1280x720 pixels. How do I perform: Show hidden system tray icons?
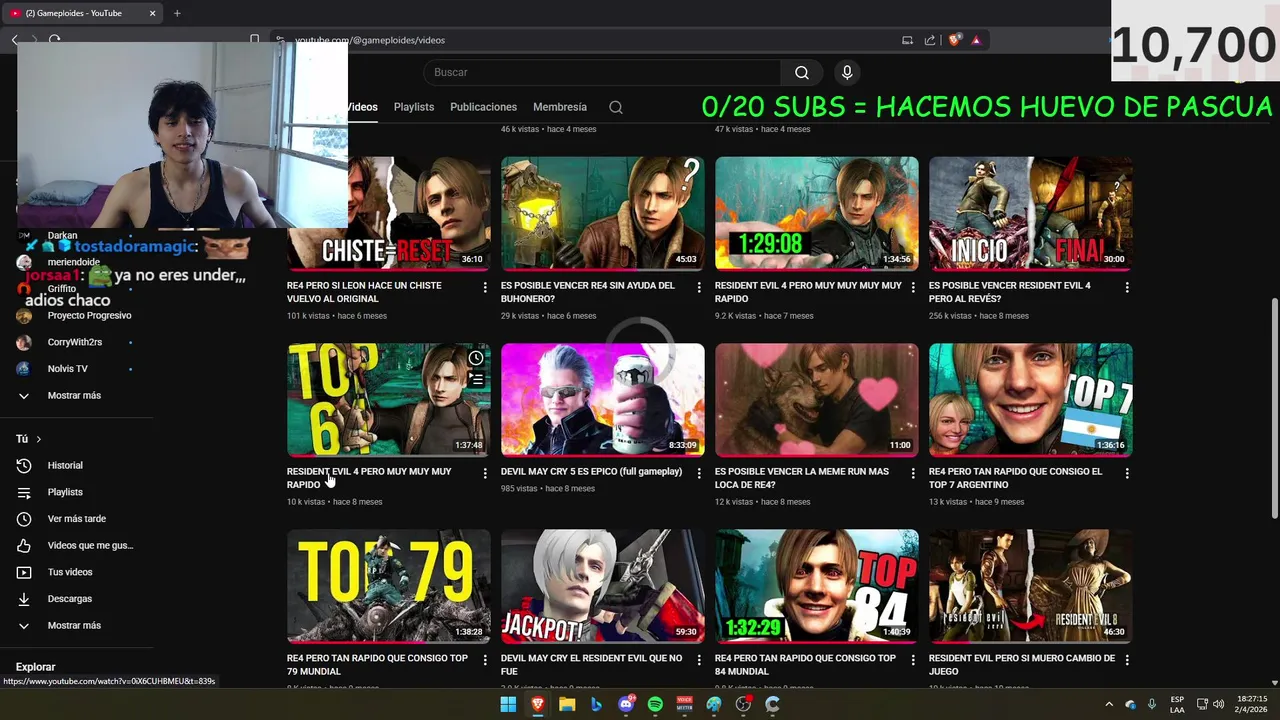pos(1108,704)
